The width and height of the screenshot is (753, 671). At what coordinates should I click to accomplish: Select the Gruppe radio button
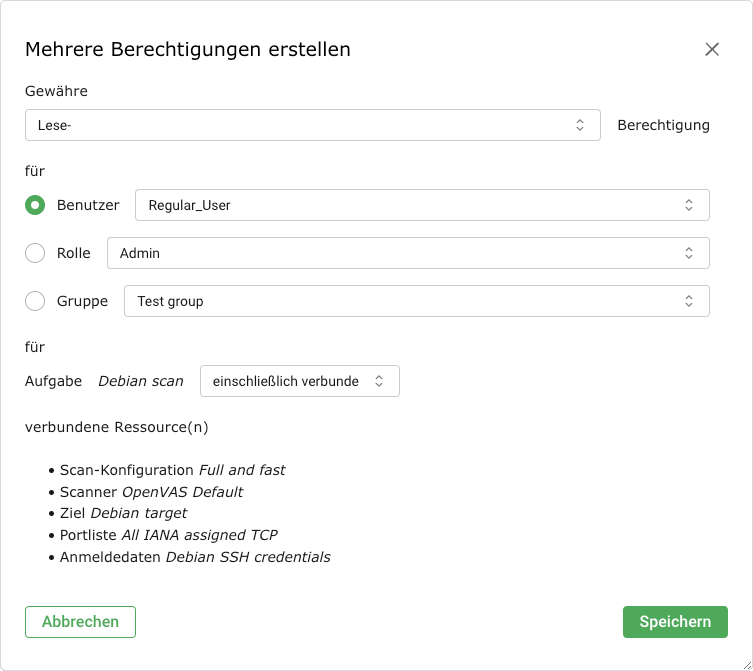click(35, 301)
